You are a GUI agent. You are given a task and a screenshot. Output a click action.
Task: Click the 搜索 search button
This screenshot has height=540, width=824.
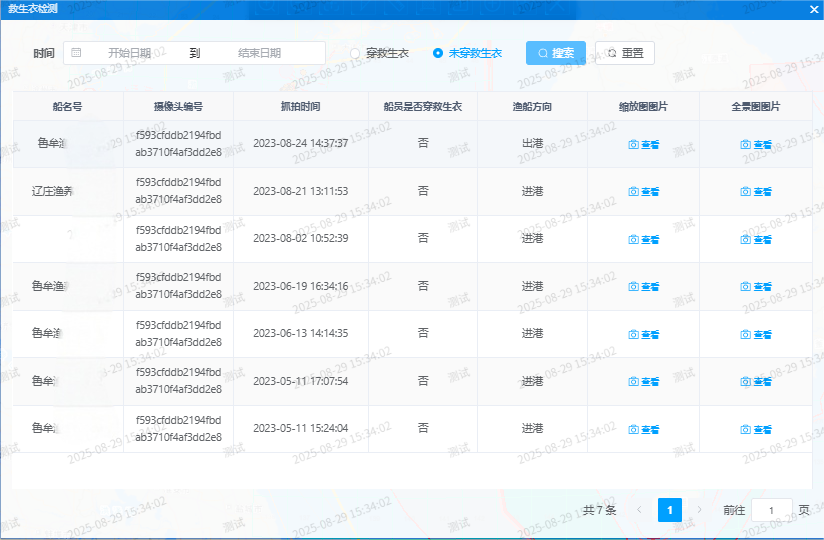click(x=556, y=53)
